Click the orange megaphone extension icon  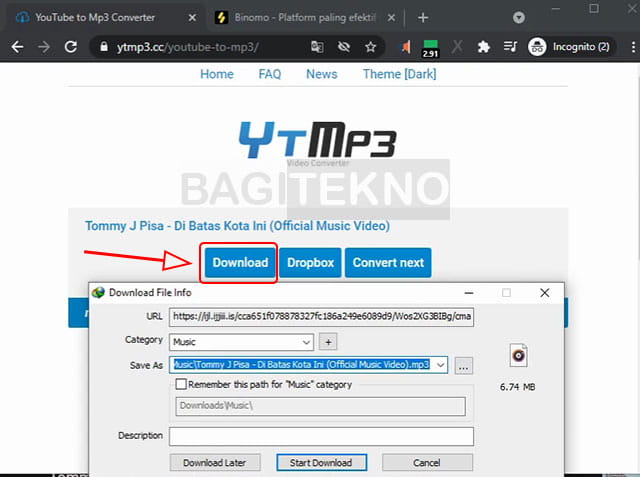[x=405, y=47]
